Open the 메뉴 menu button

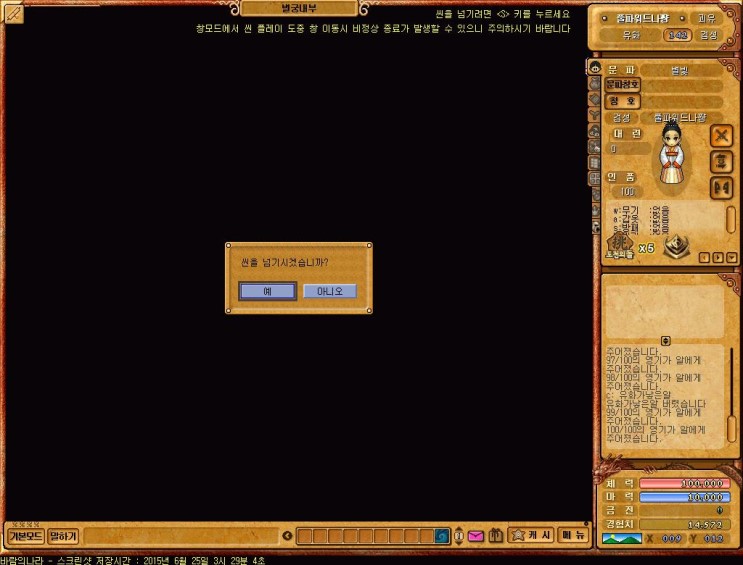(572, 536)
